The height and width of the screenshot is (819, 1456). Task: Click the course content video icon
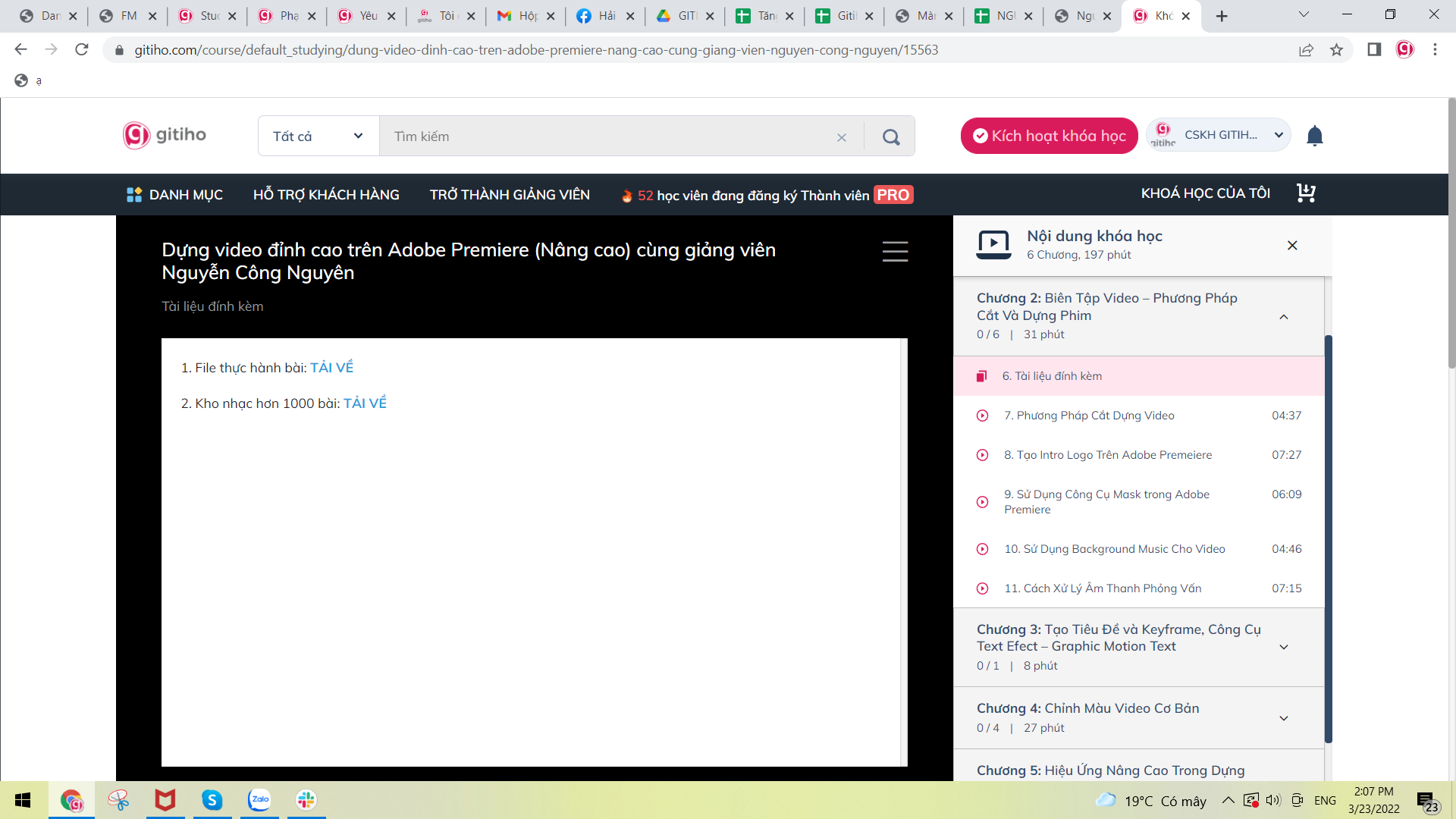pyautogui.click(x=993, y=244)
